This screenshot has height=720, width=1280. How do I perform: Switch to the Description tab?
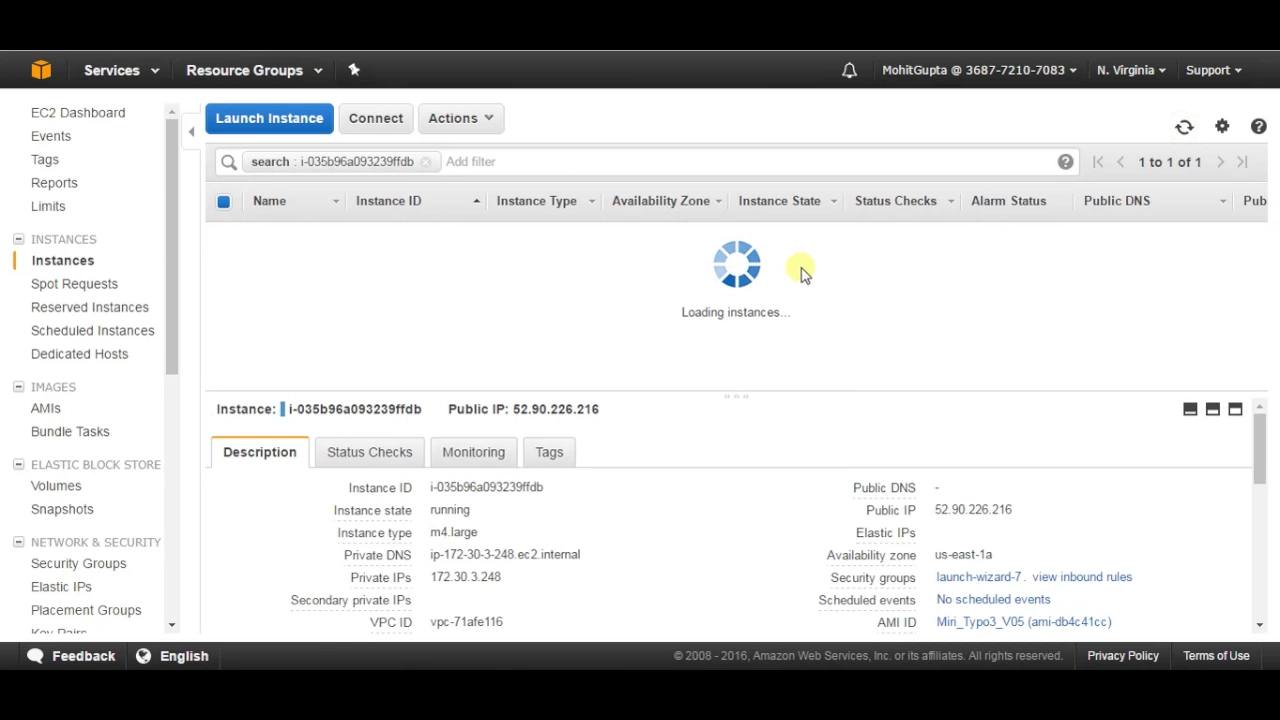260,452
